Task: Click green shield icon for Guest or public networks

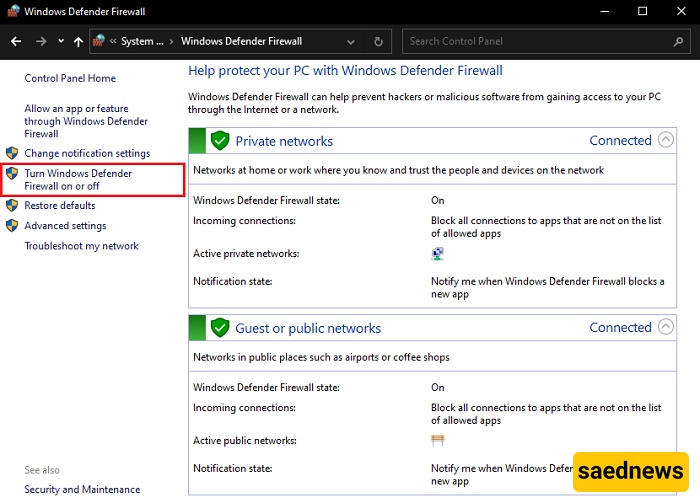Action: click(220, 328)
